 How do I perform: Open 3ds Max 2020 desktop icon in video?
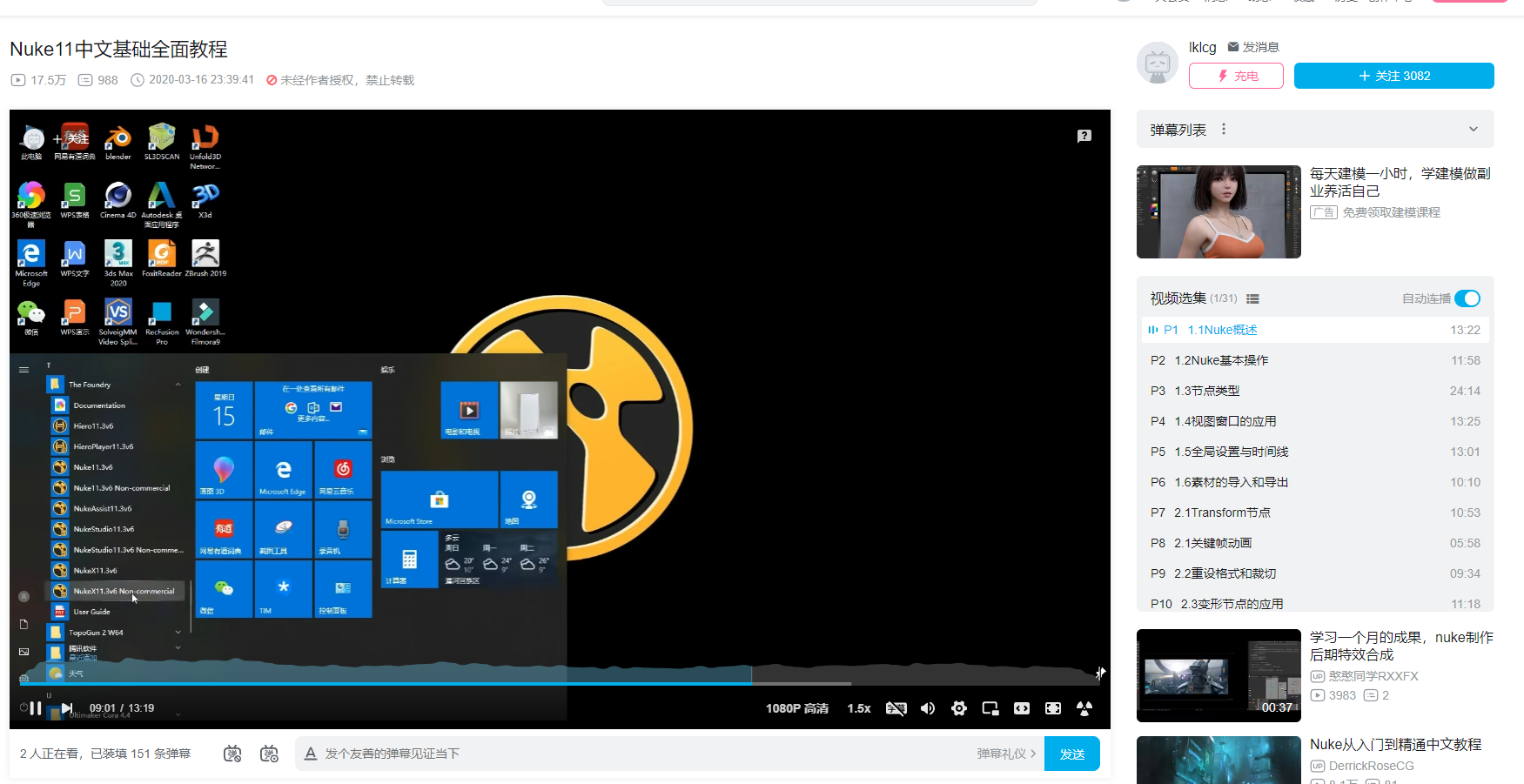(118, 264)
